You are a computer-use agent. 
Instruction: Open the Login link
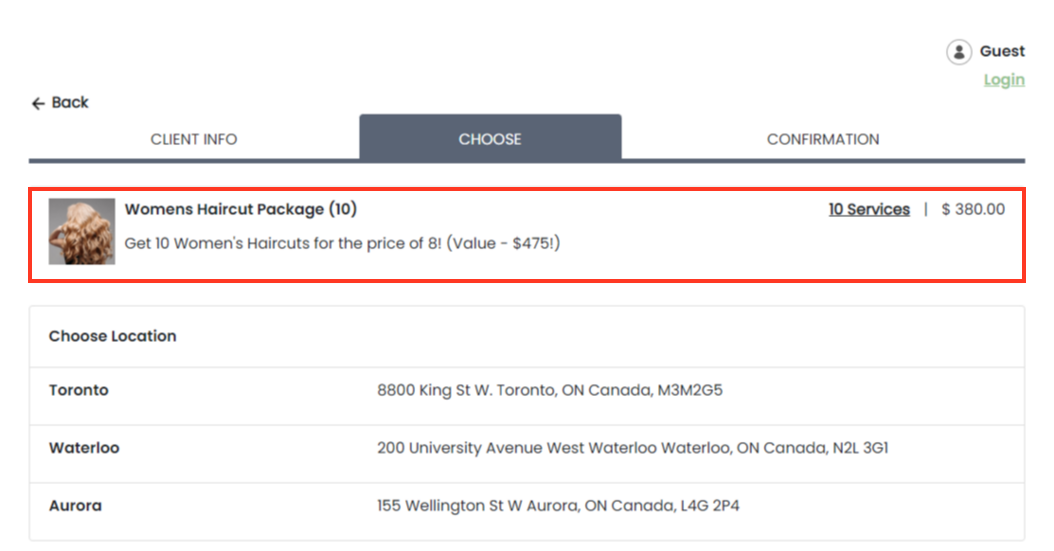tap(1003, 80)
